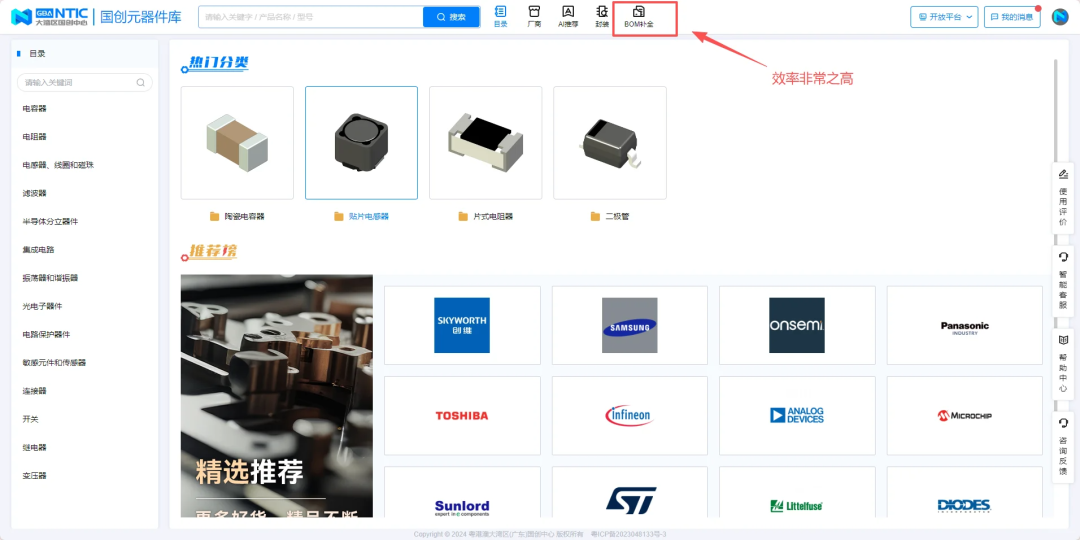Open the 使用评价 side panel button
The height and width of the screenshot is (540, 1080).
[x=1063, y=196]
